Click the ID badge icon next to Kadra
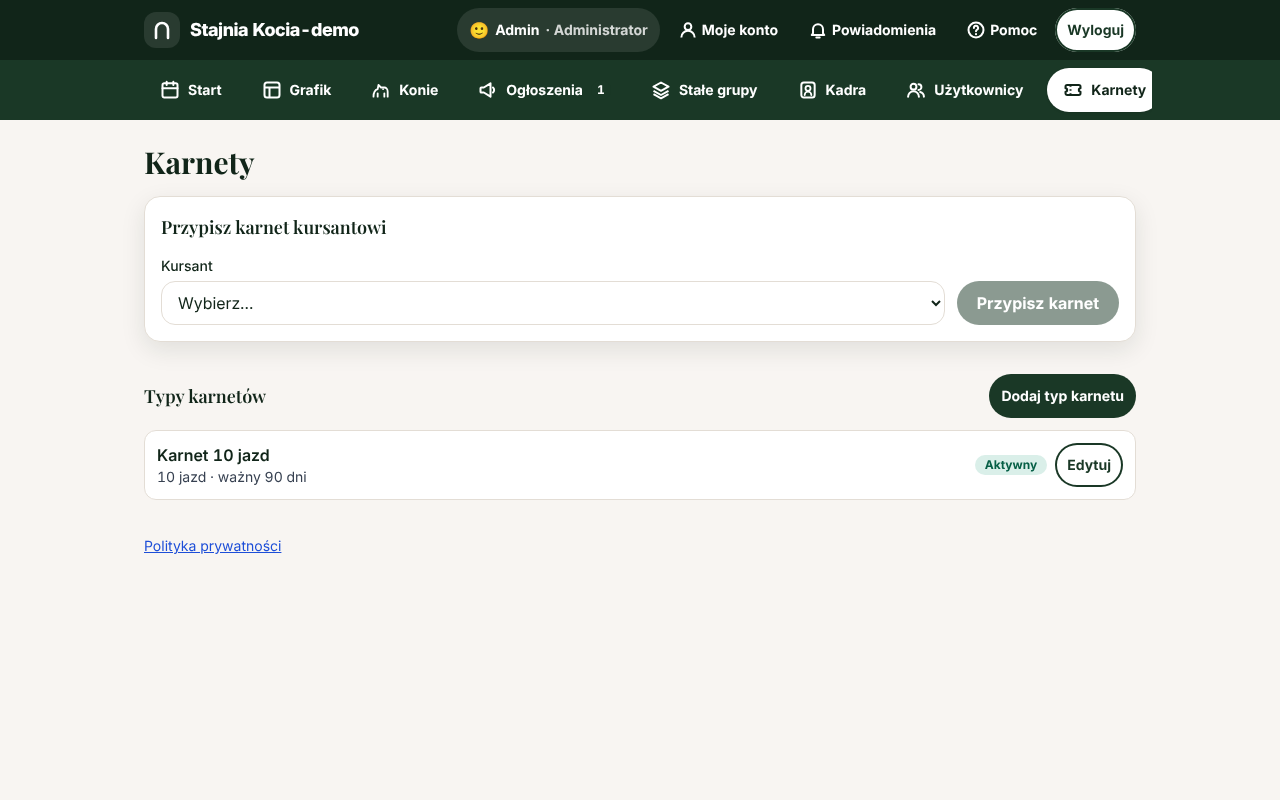1280x800 pixels. pos(808,90)
